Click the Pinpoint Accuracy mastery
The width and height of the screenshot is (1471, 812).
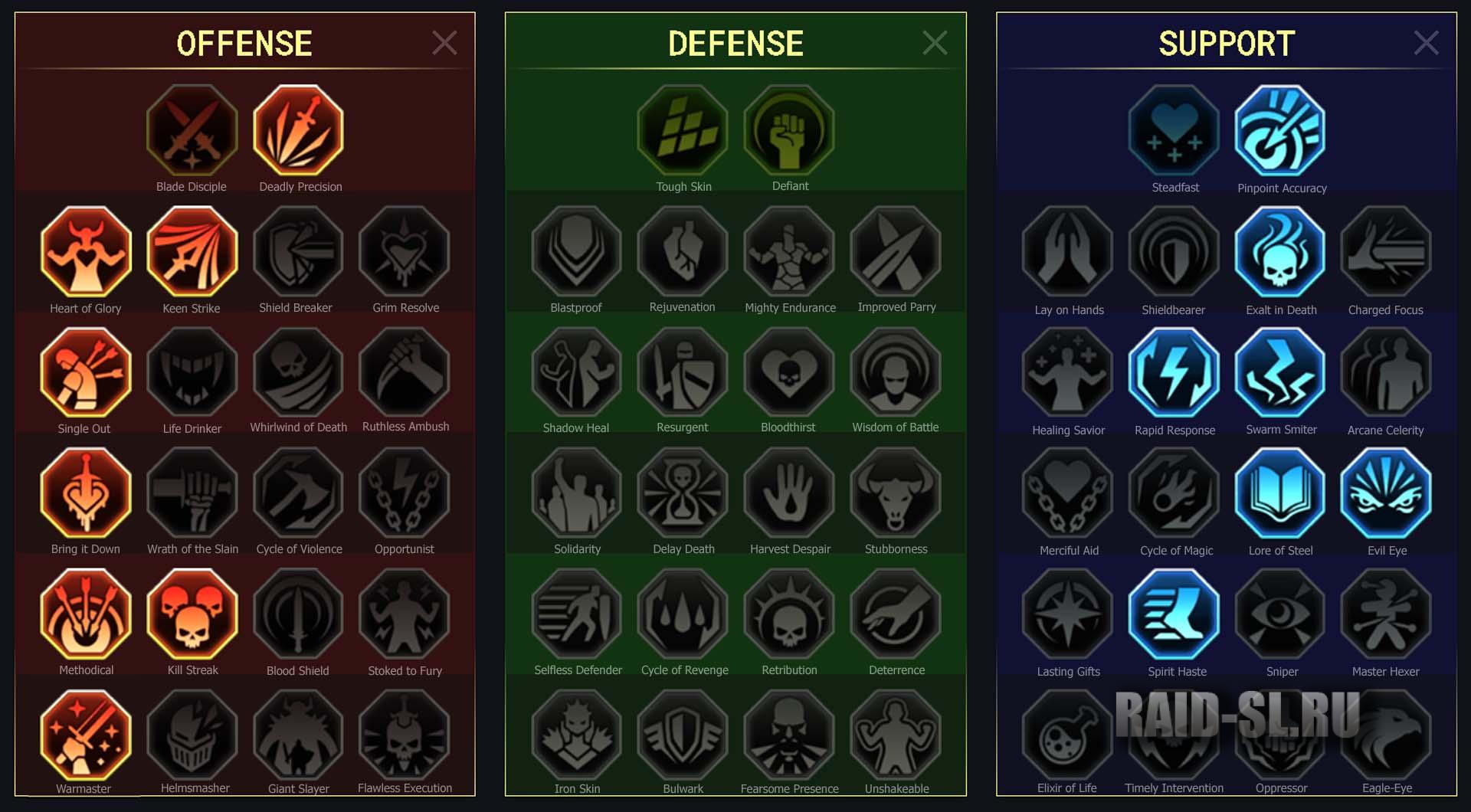pyautogui.click(x=1280, y=131)
